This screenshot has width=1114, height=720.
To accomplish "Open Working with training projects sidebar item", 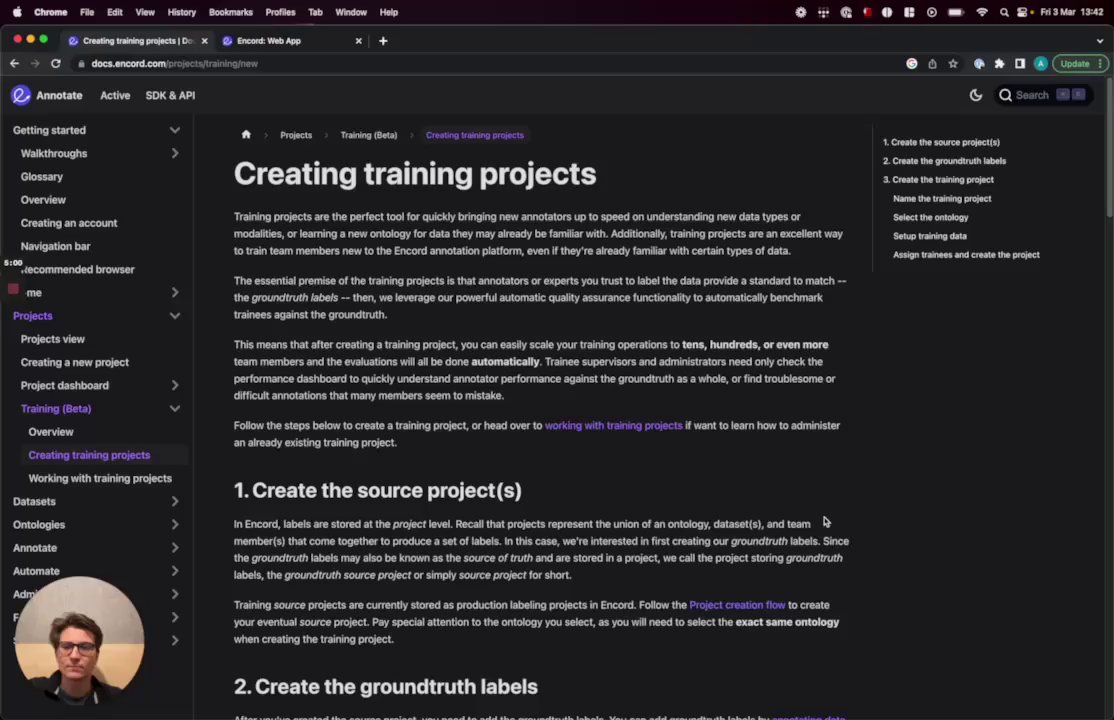I will pos(100,478).
